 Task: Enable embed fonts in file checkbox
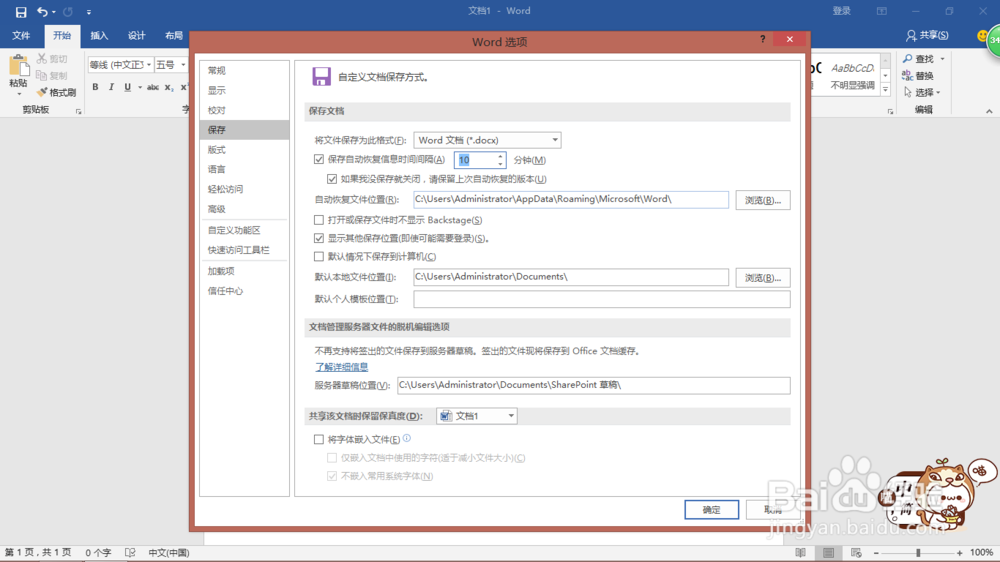pos(319,439)
